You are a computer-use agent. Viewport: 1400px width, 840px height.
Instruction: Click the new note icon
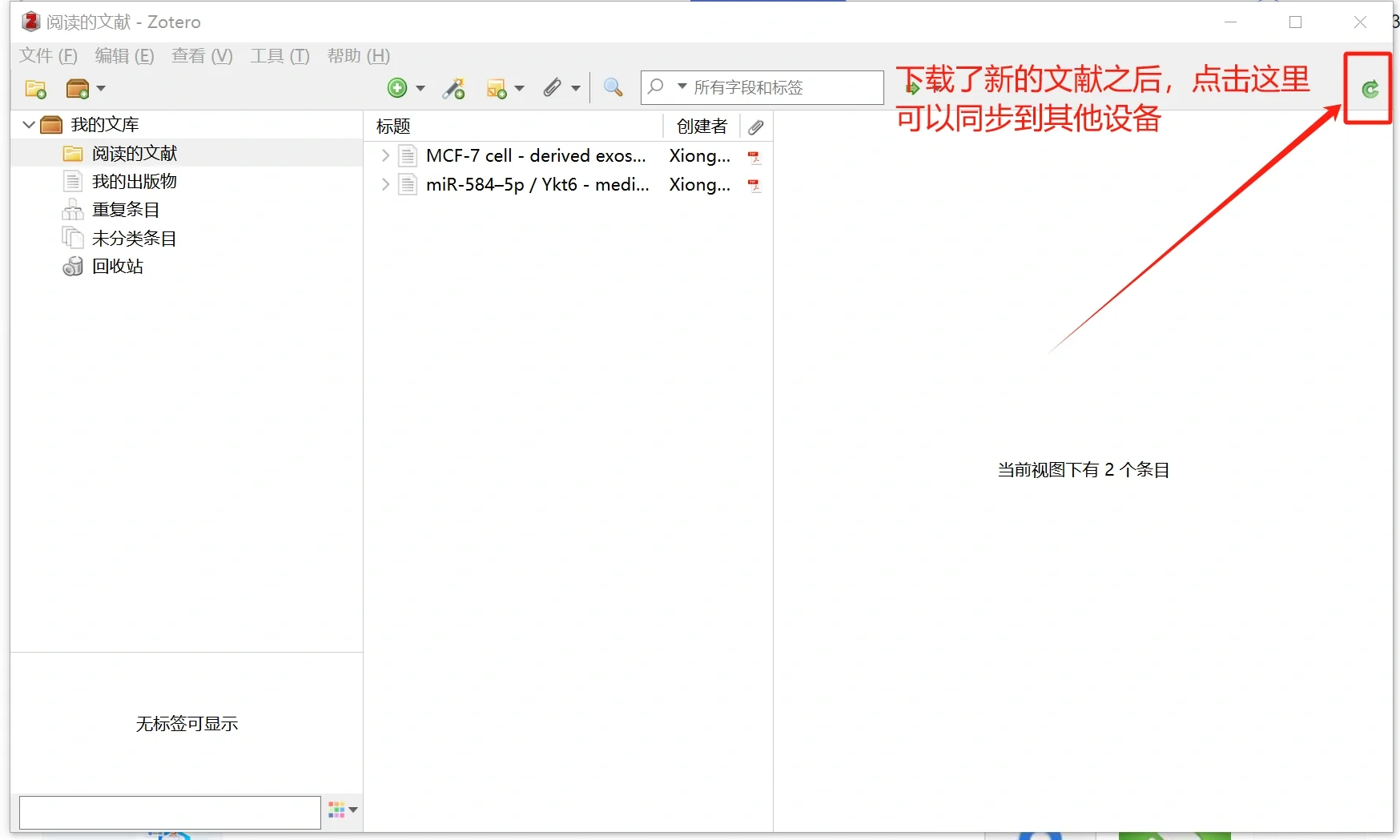pyautogui.click(x=498, y=88)
